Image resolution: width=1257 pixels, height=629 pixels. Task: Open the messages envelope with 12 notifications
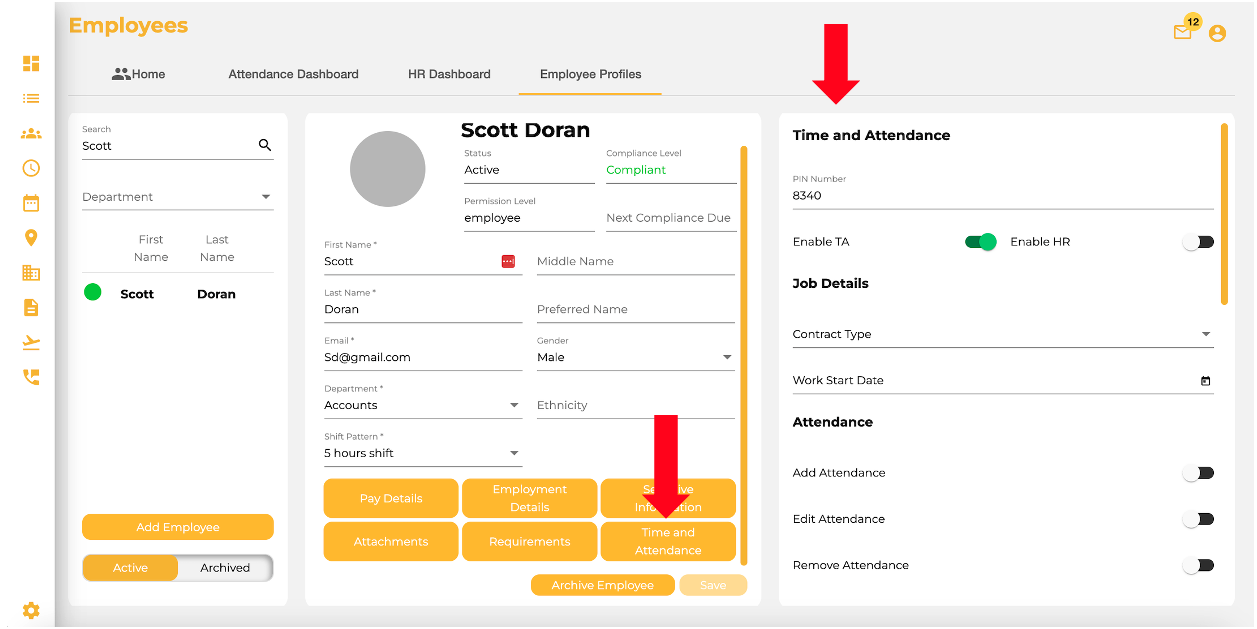tap(1182, 33)
